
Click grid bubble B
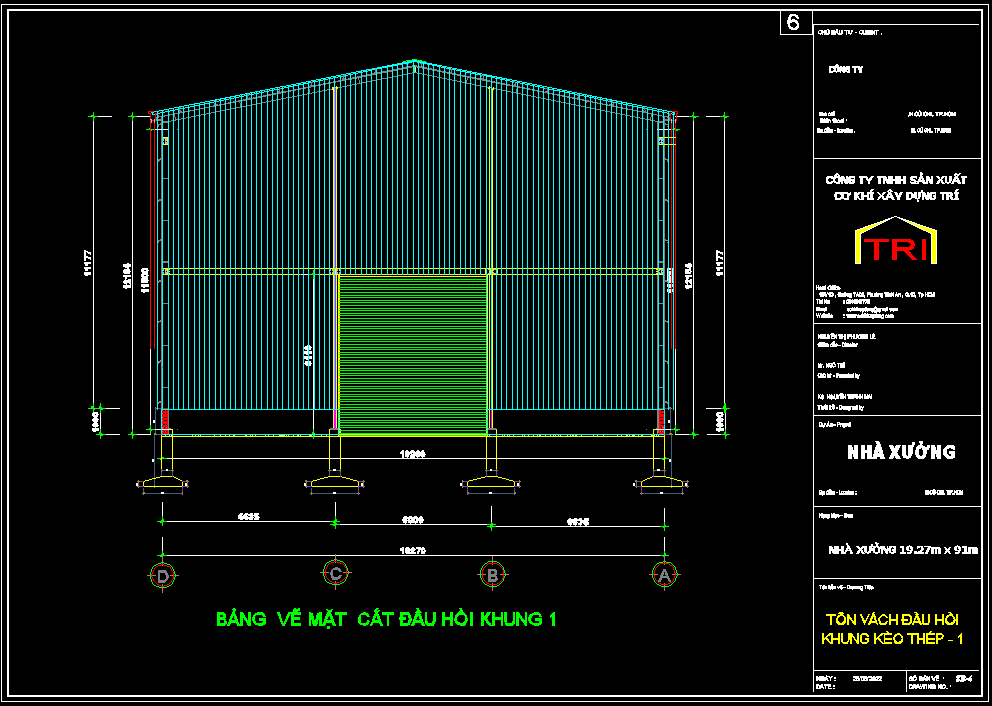pos(492,574)
